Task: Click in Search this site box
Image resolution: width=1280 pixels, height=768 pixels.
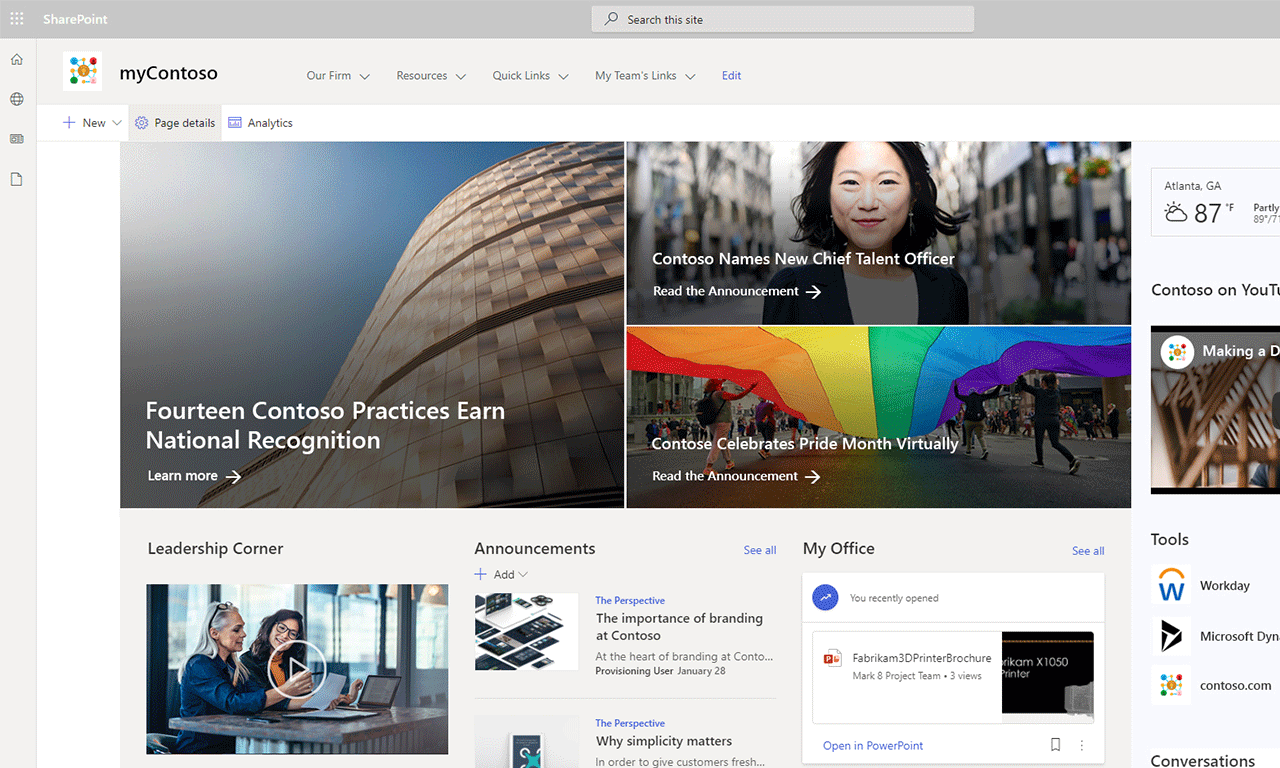Action: (x=783, y=19)
